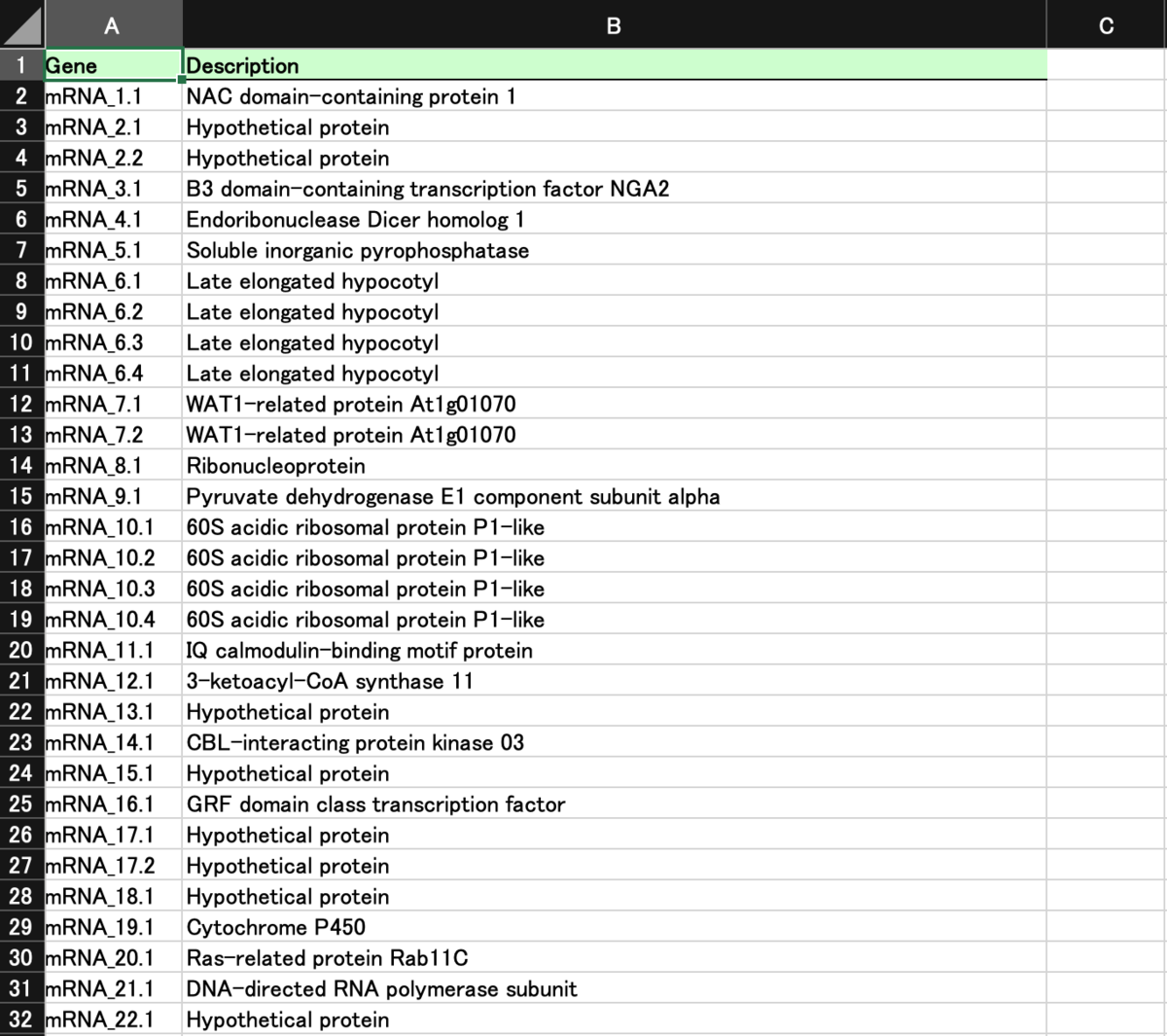Click cell mRNA_7.2
This screenshot has height=1036, width=1167.
coord(113,435)
